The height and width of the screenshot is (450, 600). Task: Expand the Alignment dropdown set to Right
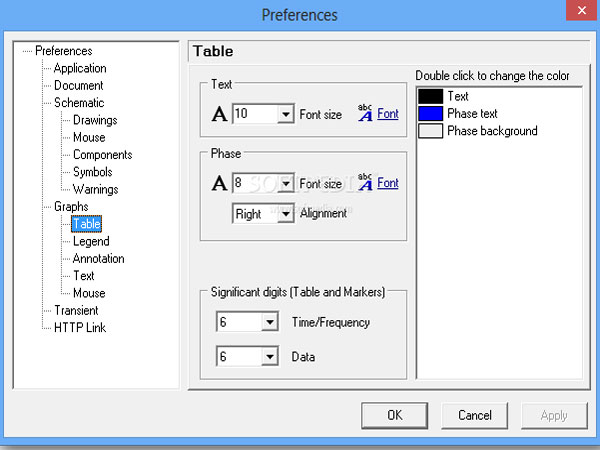click(x=286, y=213)
